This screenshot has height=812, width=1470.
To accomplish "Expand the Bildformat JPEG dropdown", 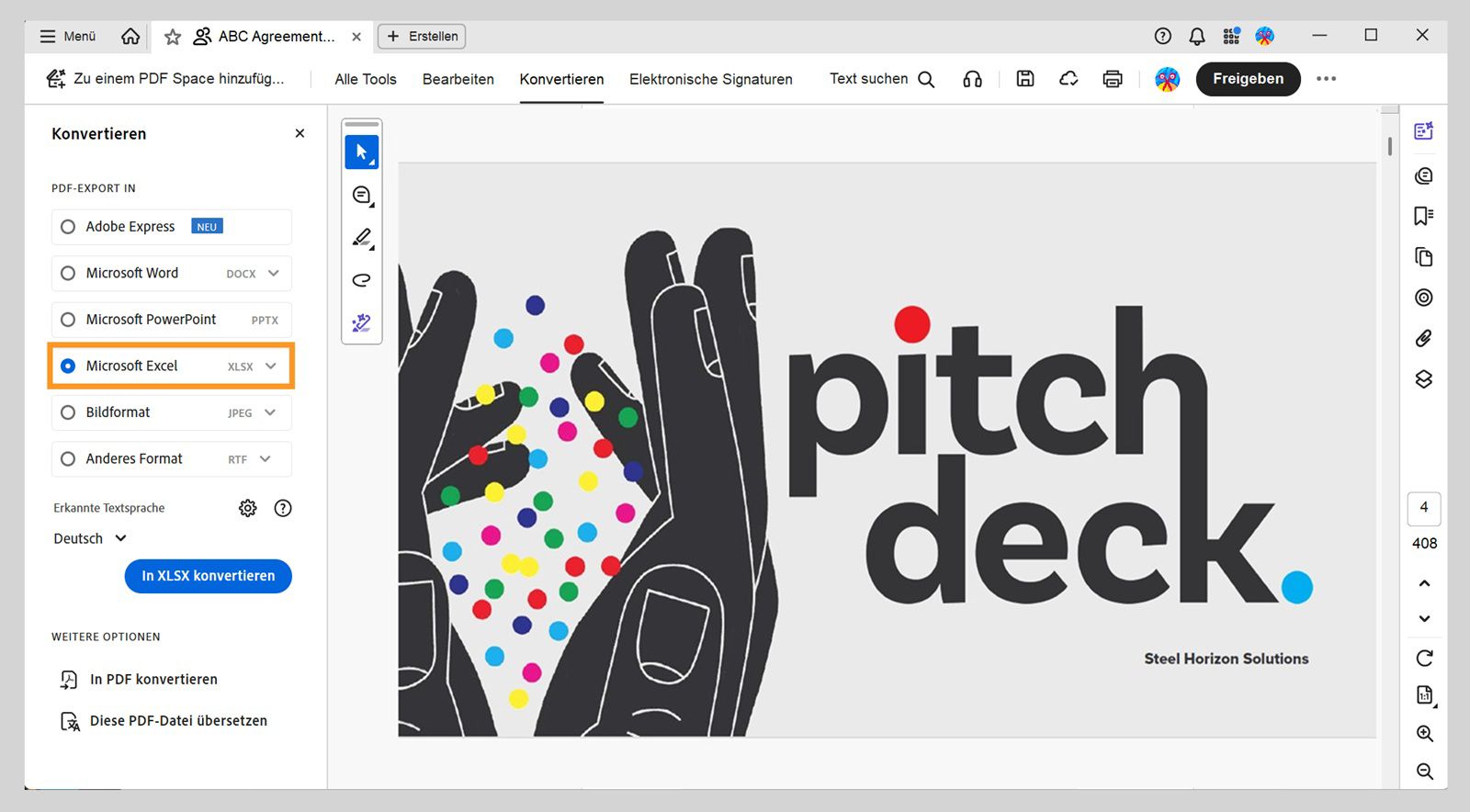I will coord(270,412).
